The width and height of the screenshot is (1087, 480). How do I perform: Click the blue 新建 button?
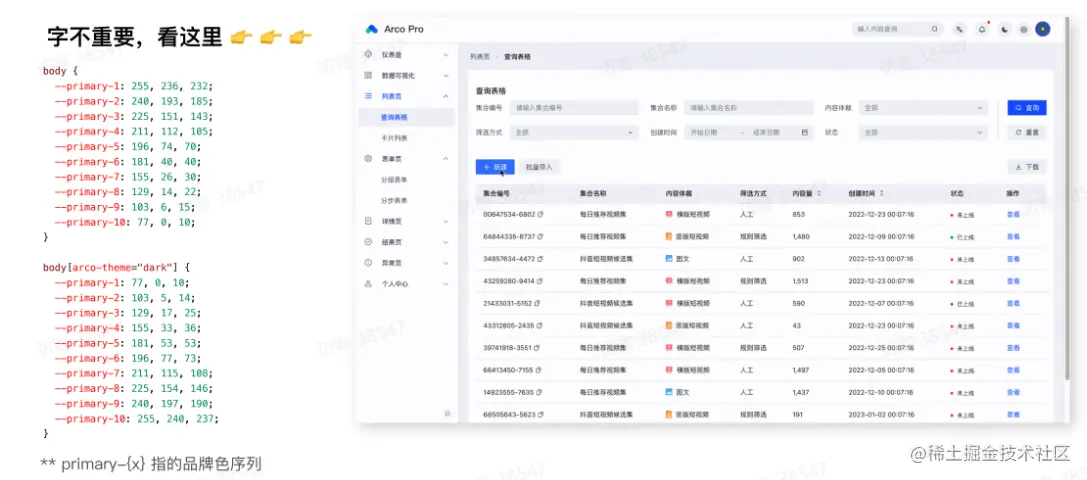[x=495, y=167]
